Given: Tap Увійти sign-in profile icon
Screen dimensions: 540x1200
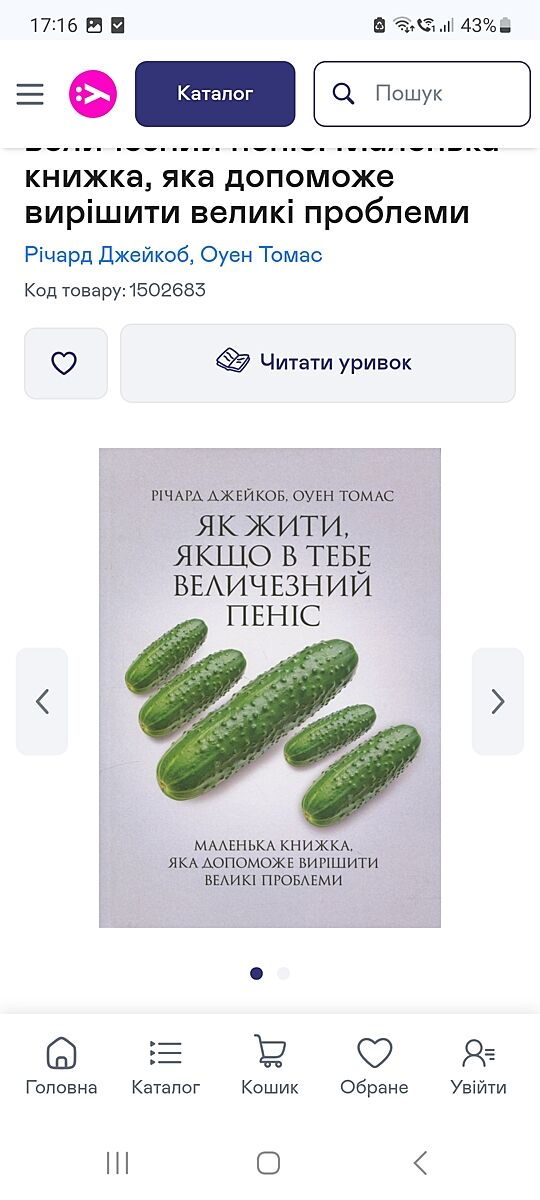Looking at the screenshot, I should [479, 1066].
